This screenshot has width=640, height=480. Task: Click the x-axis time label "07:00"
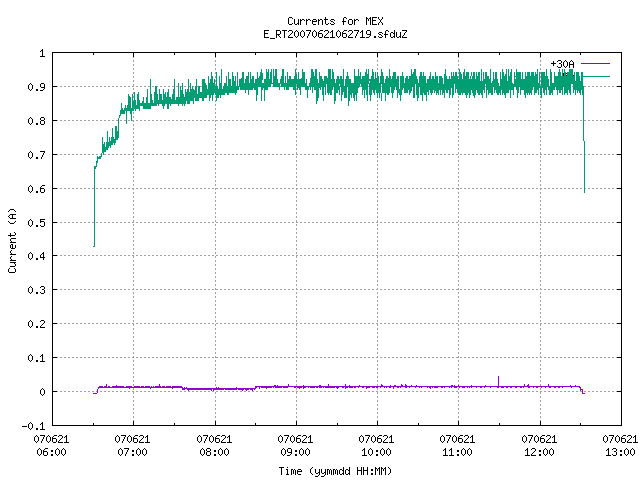pos(132,452)
